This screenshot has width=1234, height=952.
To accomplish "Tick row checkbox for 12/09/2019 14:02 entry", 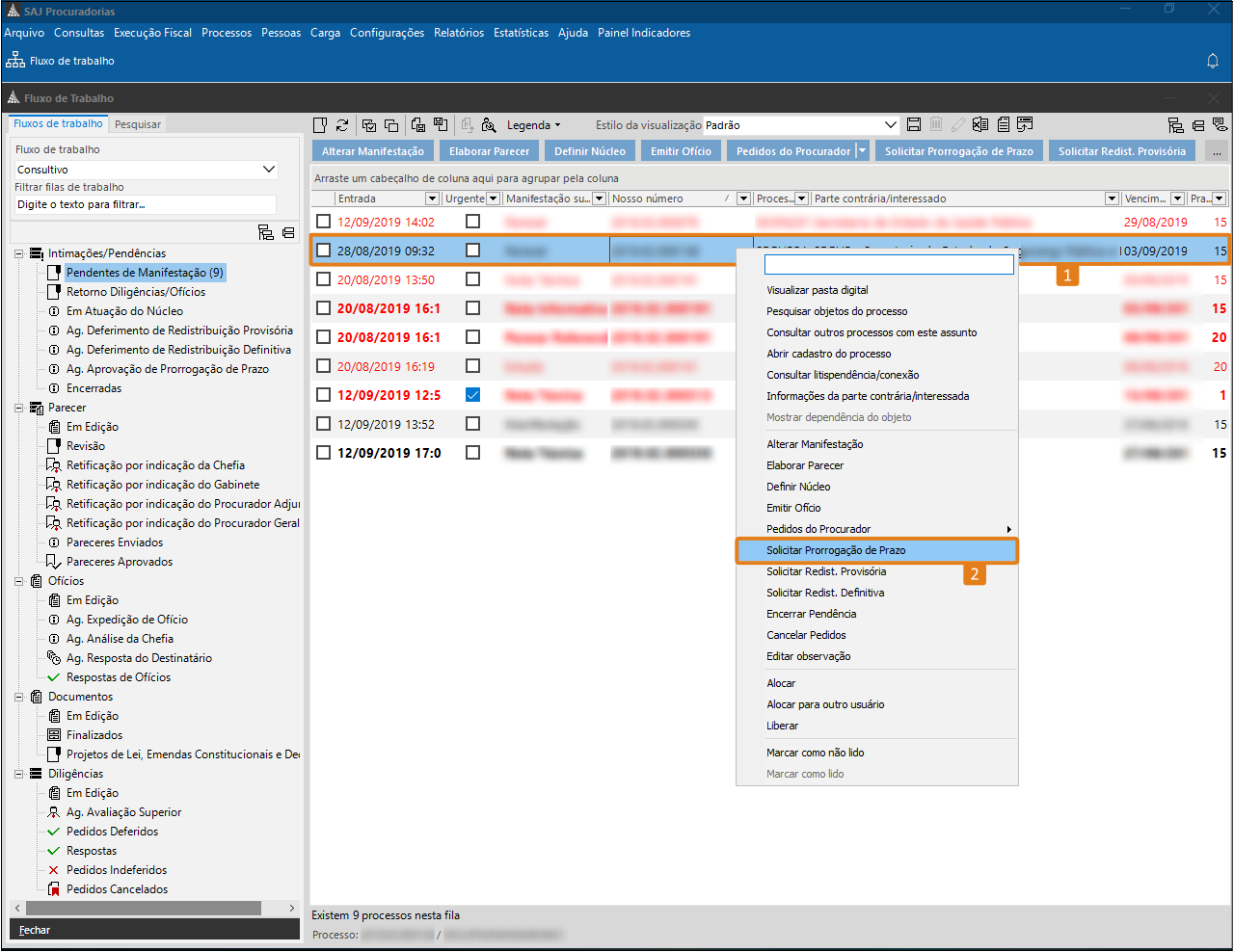I will pyautogui.click(x=324, y=222).
